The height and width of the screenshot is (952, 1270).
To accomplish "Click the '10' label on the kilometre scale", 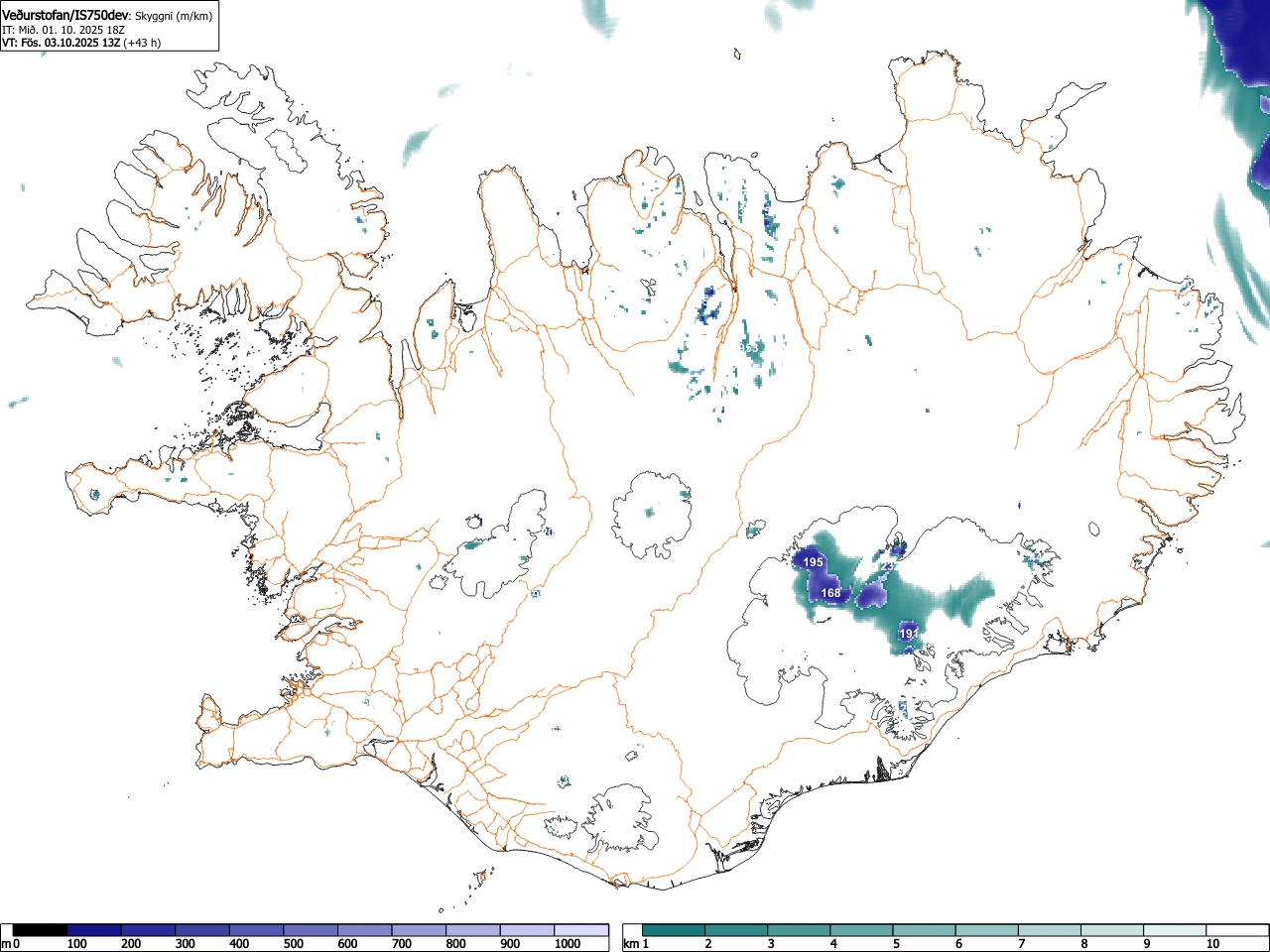I will pos(1212,944).
